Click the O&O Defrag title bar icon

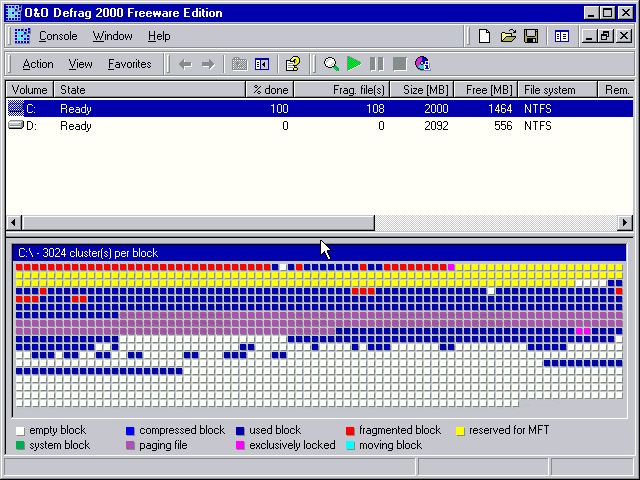pyautogui.click(x=13, y=13)
